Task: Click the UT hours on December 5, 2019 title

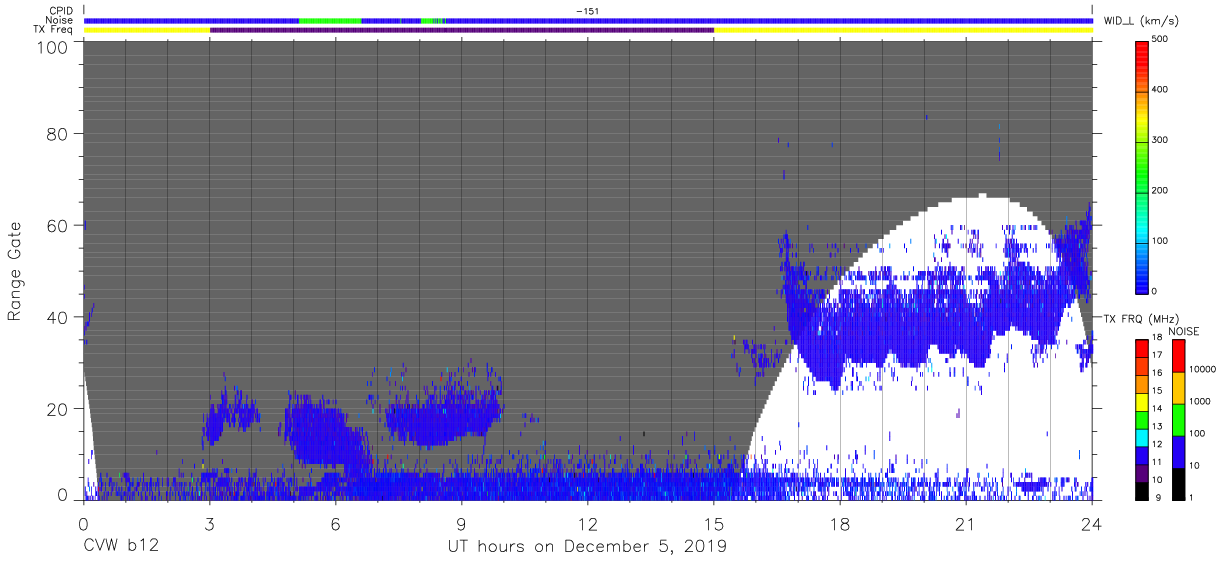Action: (x=587, y=547)
